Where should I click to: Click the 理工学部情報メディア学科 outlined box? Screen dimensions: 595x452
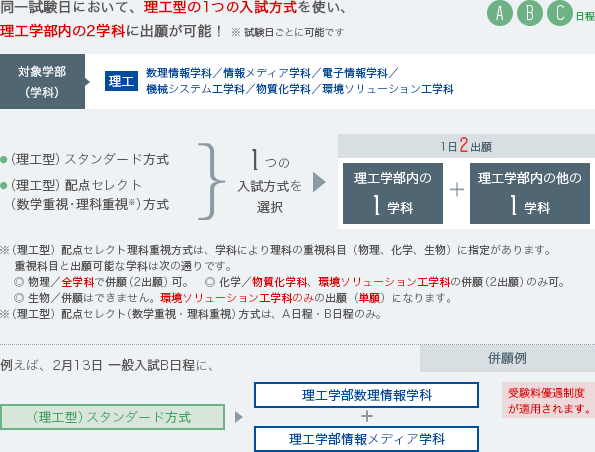[x=367, y=439]
